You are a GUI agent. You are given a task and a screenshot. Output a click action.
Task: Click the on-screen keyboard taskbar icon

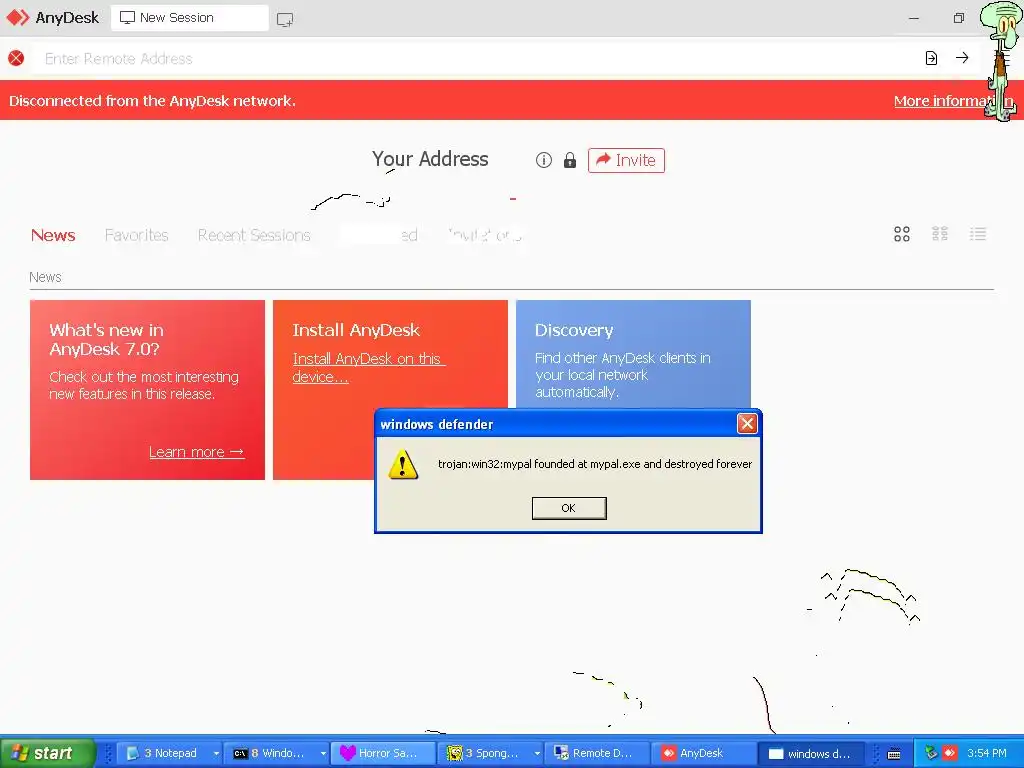894,754
